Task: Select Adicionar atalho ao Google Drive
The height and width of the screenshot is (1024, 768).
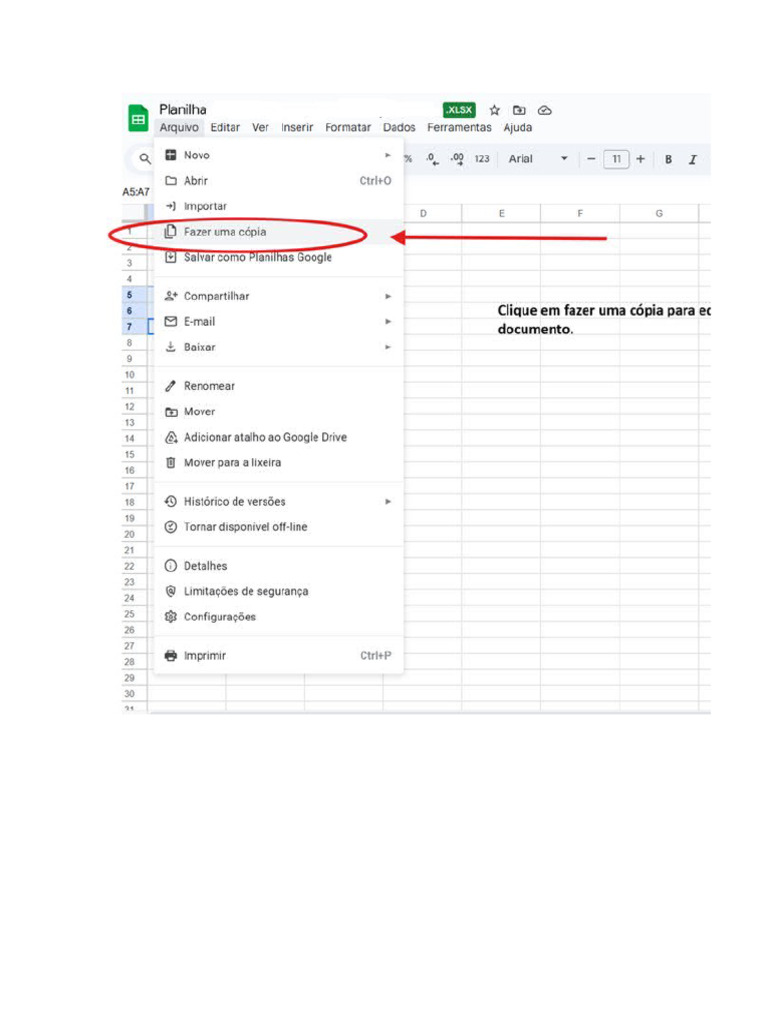Action: (x=279, y=437)
